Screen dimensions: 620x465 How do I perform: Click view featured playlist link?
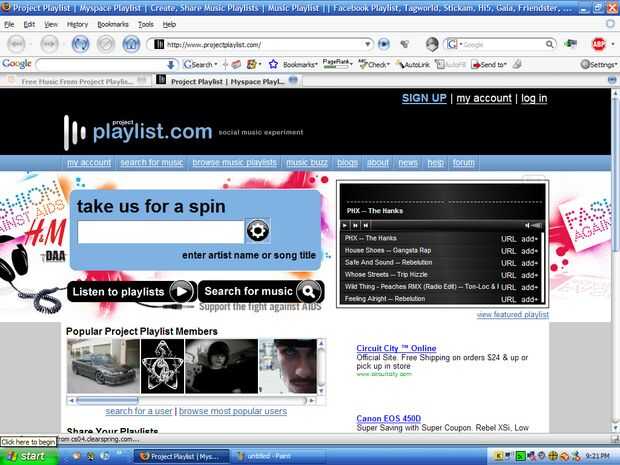(x=512, y=315)
